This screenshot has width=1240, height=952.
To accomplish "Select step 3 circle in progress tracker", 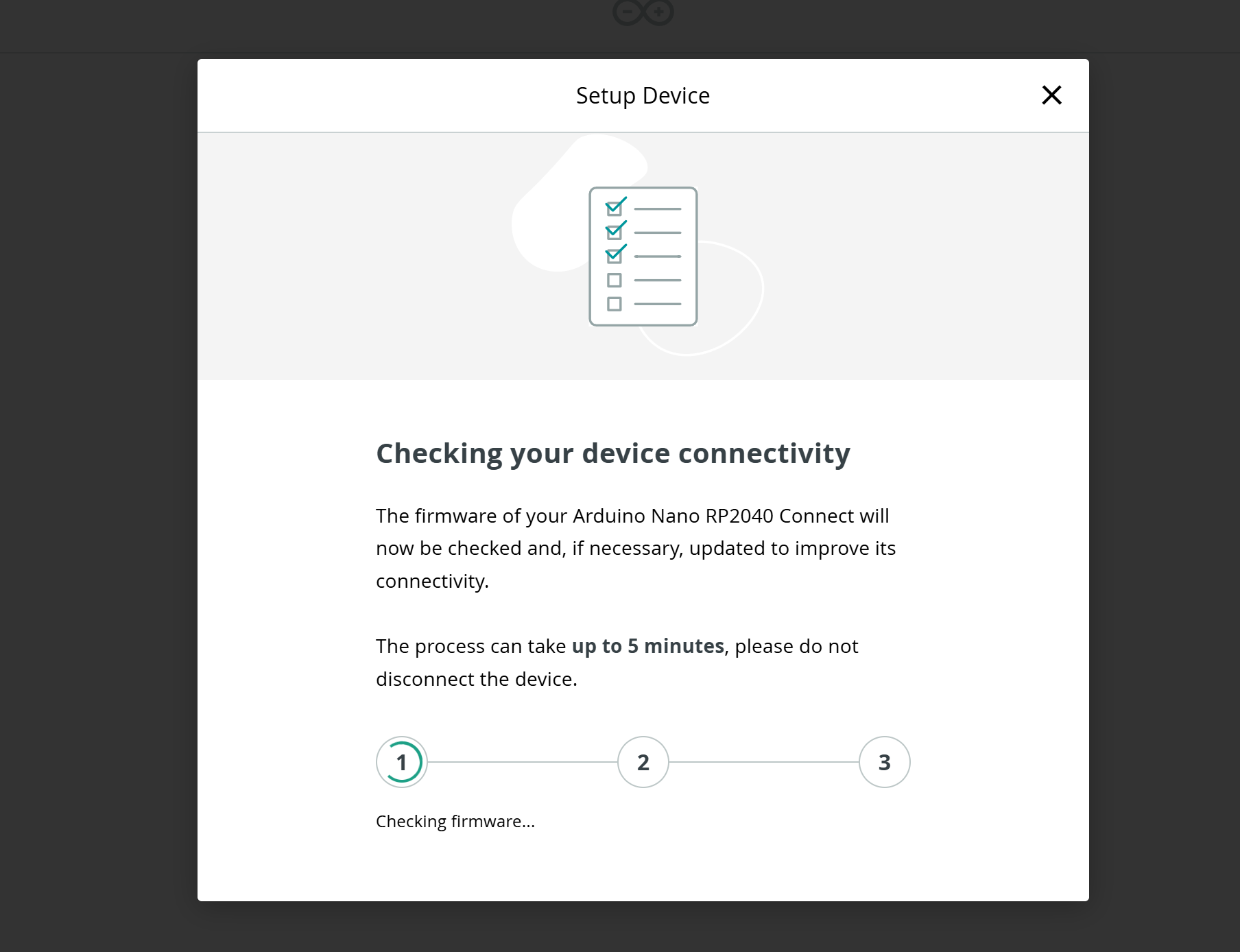I will point(885,762).
